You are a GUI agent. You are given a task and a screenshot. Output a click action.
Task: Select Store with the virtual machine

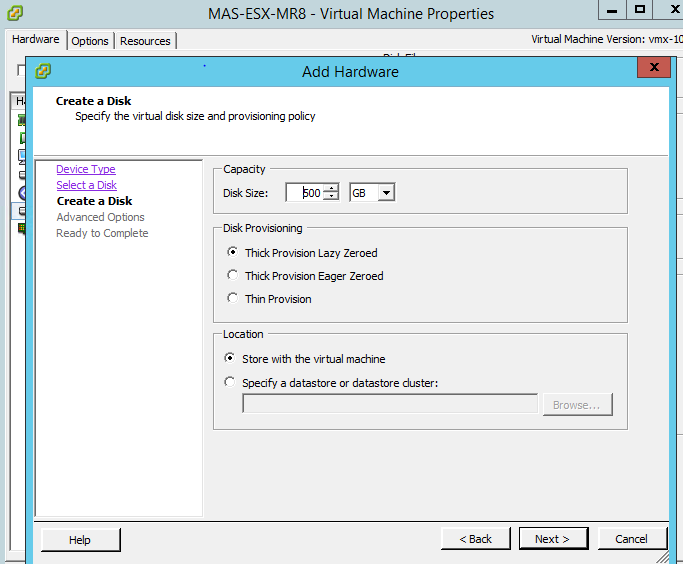tap(230, 358)
